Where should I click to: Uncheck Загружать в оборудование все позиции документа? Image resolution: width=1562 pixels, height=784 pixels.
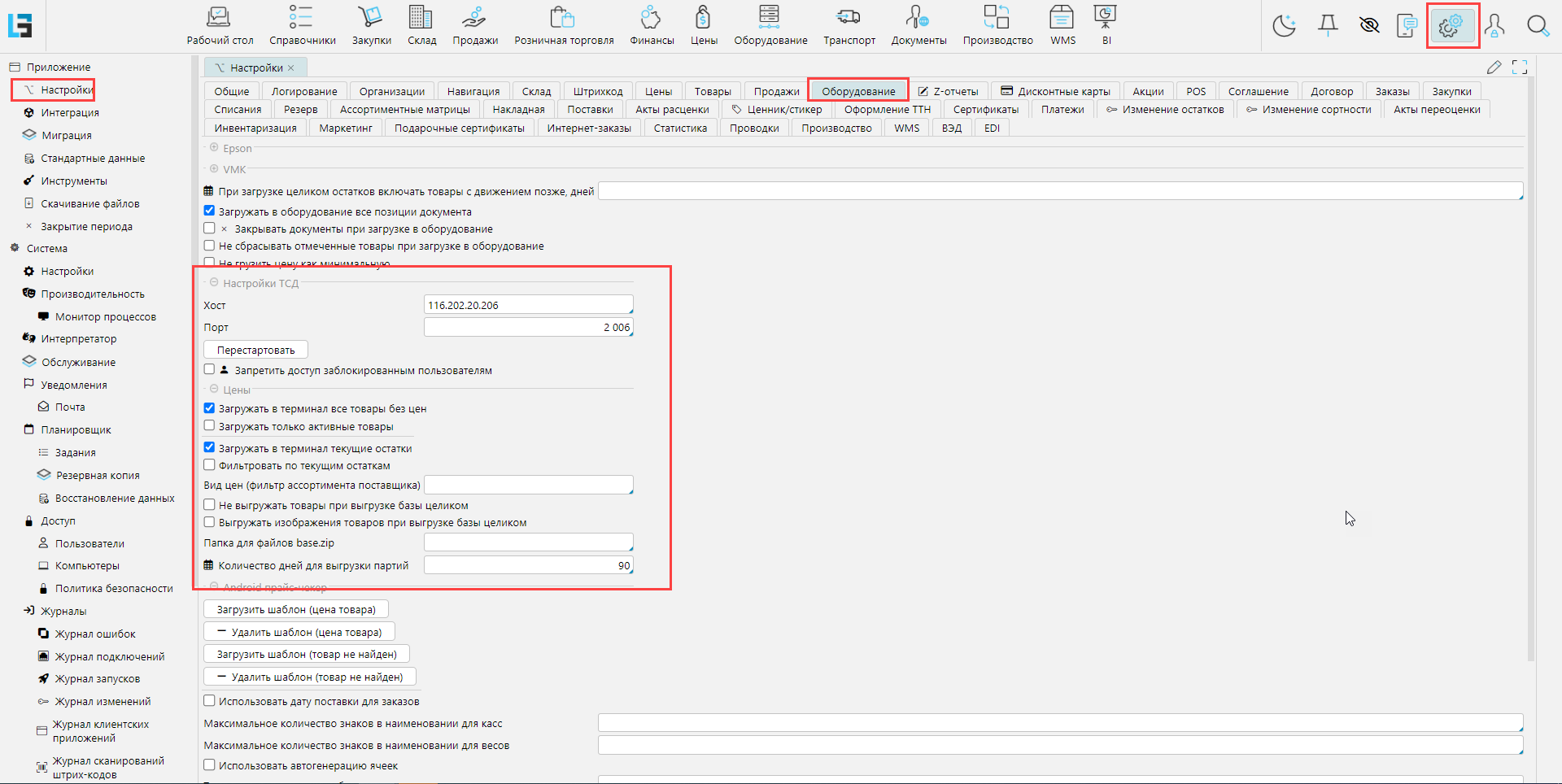pos(209,211)
